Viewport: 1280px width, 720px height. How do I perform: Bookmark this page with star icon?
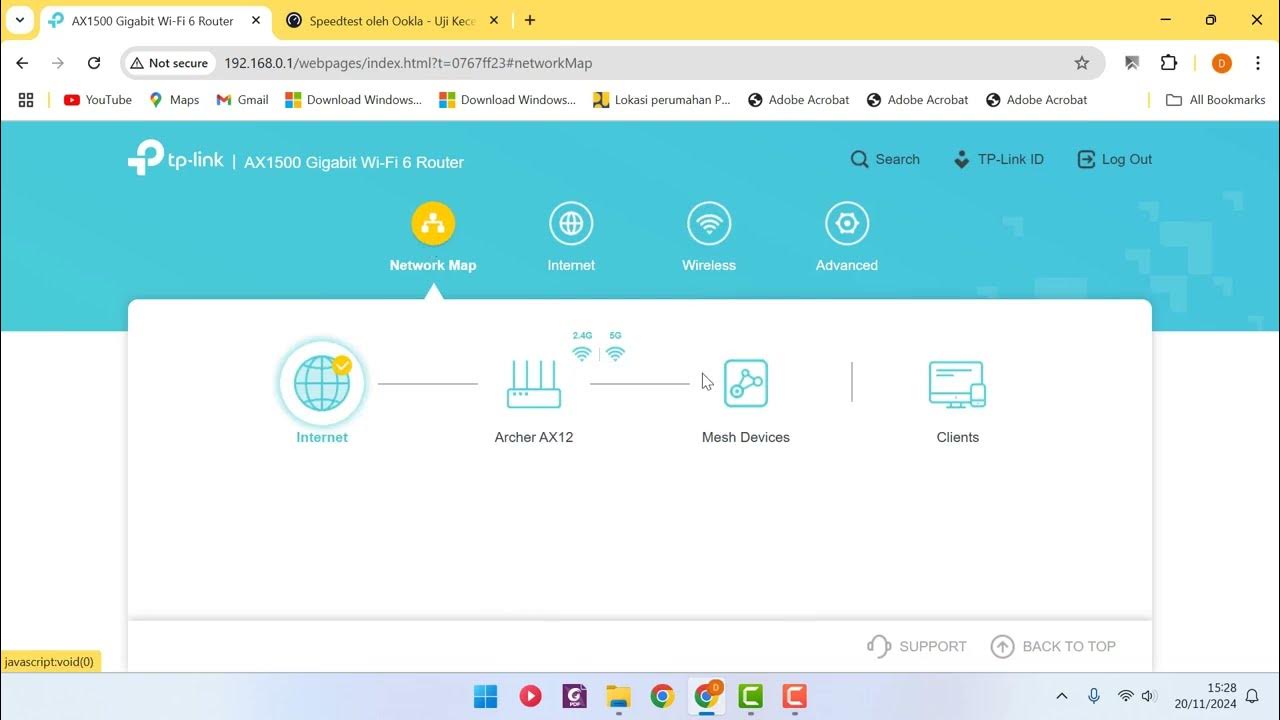[1082, 63]
